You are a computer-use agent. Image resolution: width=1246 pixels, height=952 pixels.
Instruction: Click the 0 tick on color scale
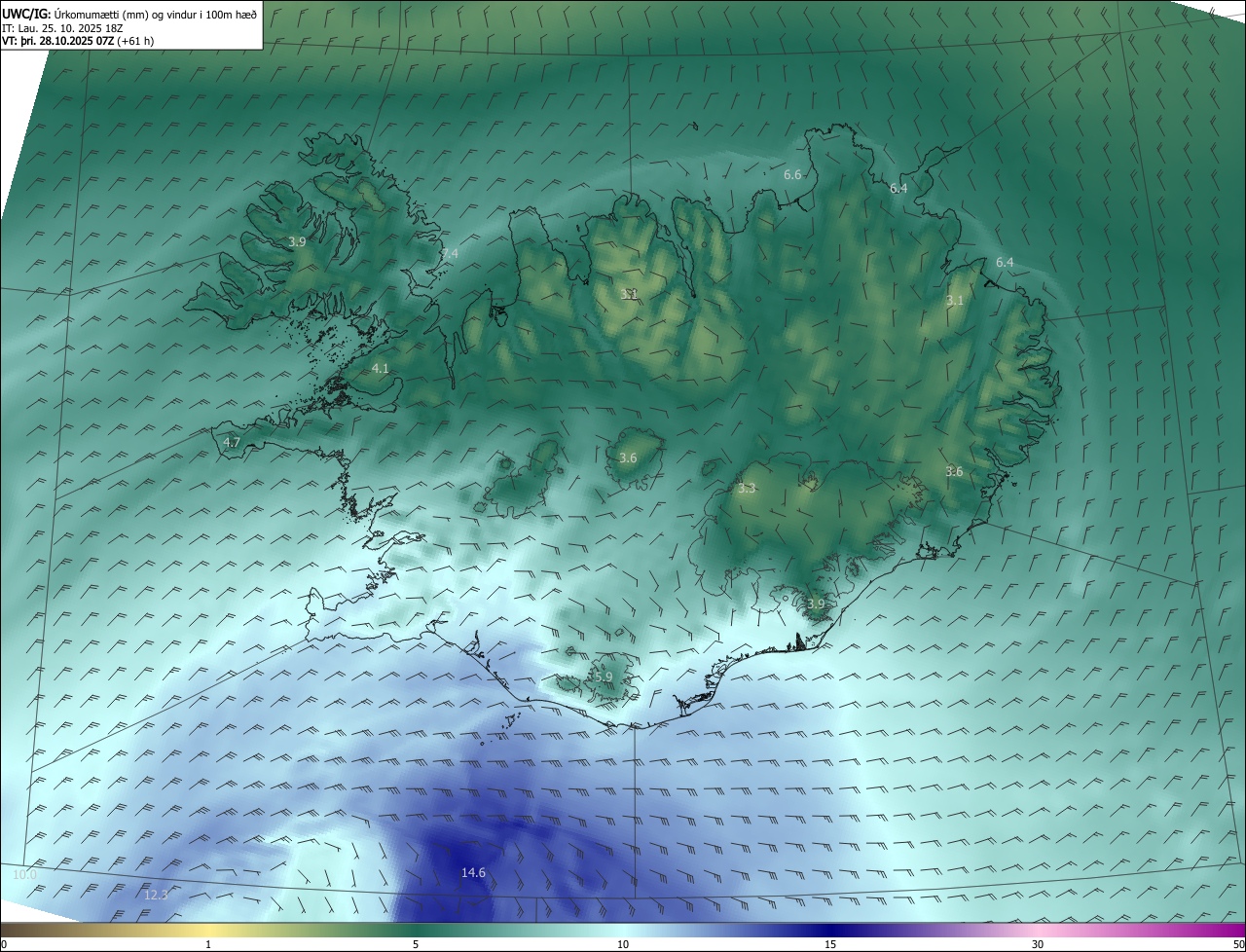point(4,944)
